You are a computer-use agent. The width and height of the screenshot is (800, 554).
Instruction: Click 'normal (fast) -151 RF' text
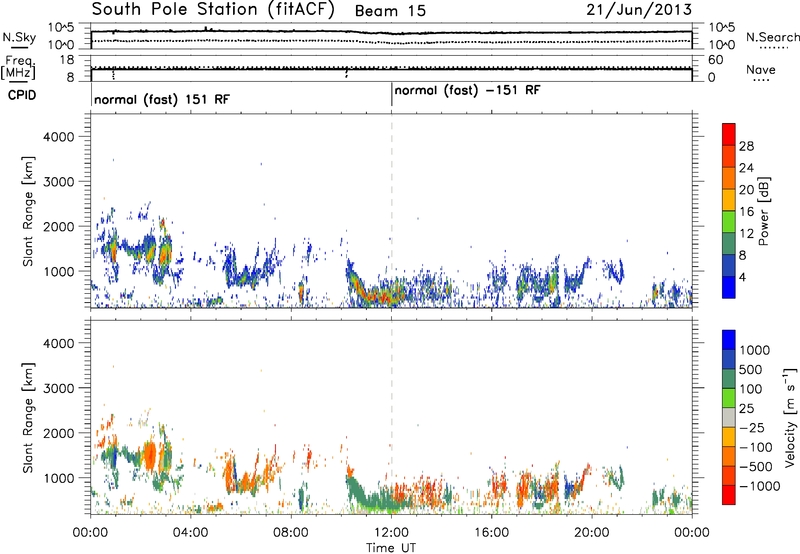467,91
